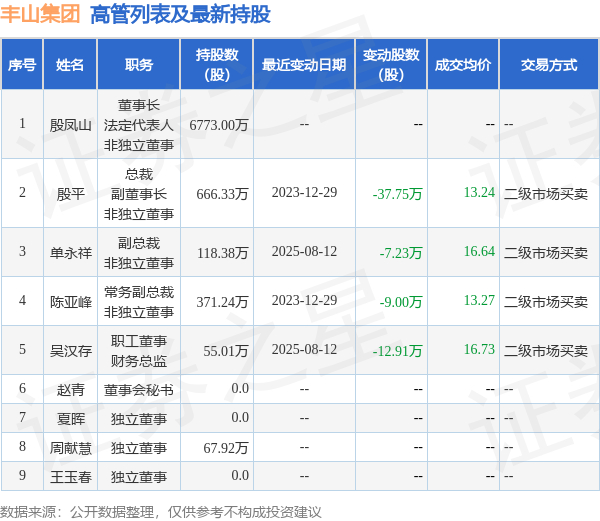
Task: Click the date 2023-12-29 for 殷平
Action: point(304,192)
